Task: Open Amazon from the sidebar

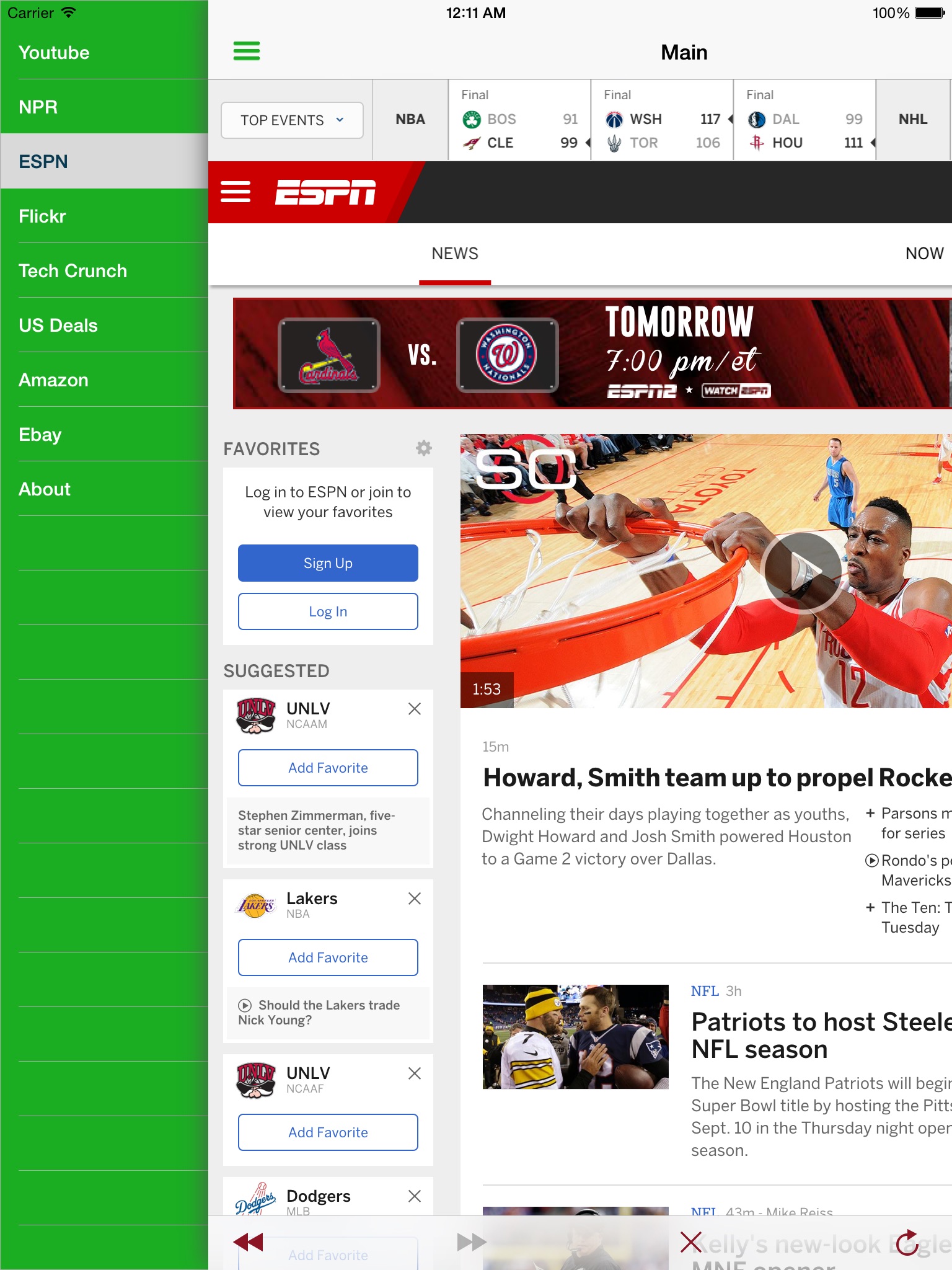Action: point(104,380)
